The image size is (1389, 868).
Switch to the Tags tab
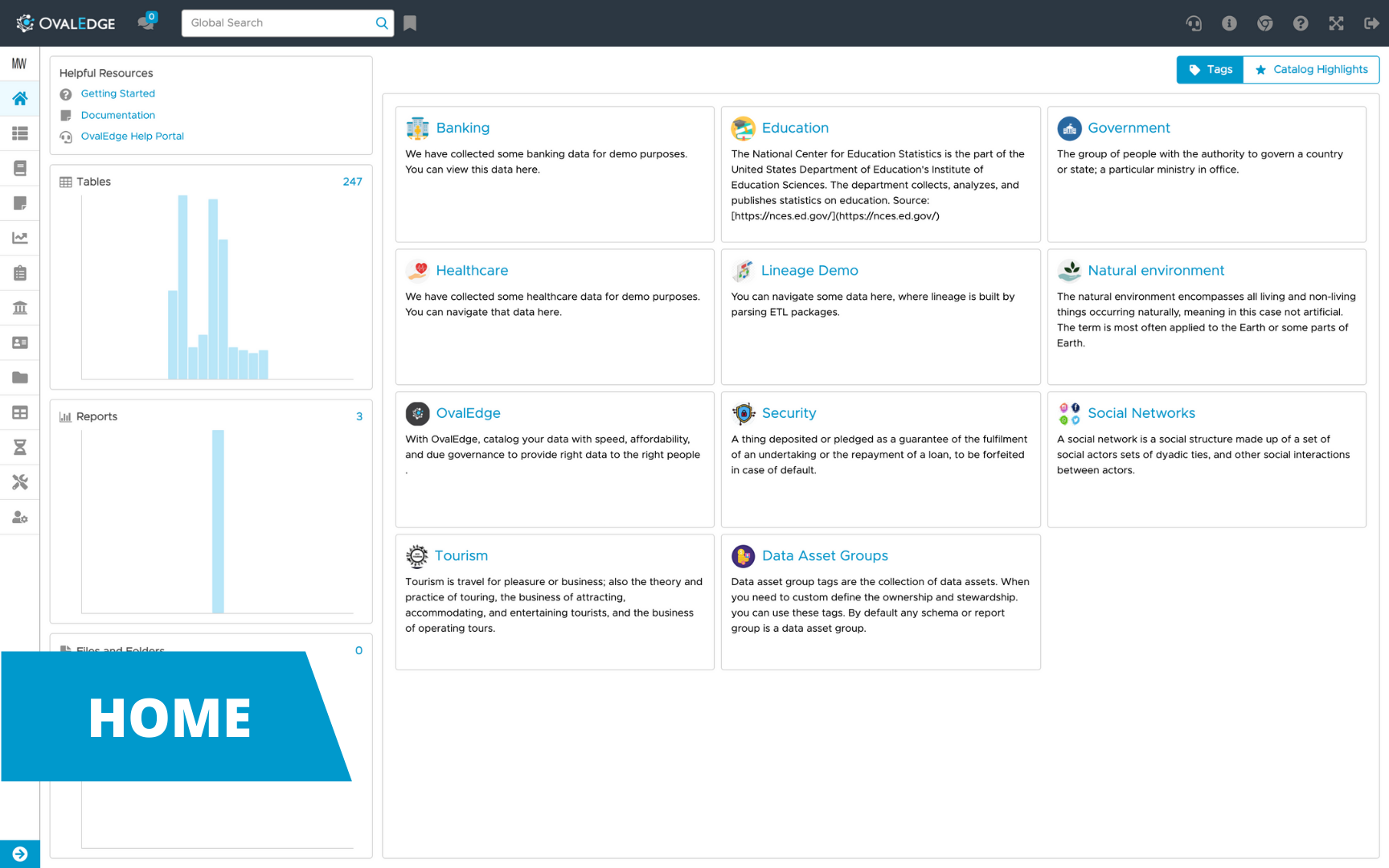1210,70
